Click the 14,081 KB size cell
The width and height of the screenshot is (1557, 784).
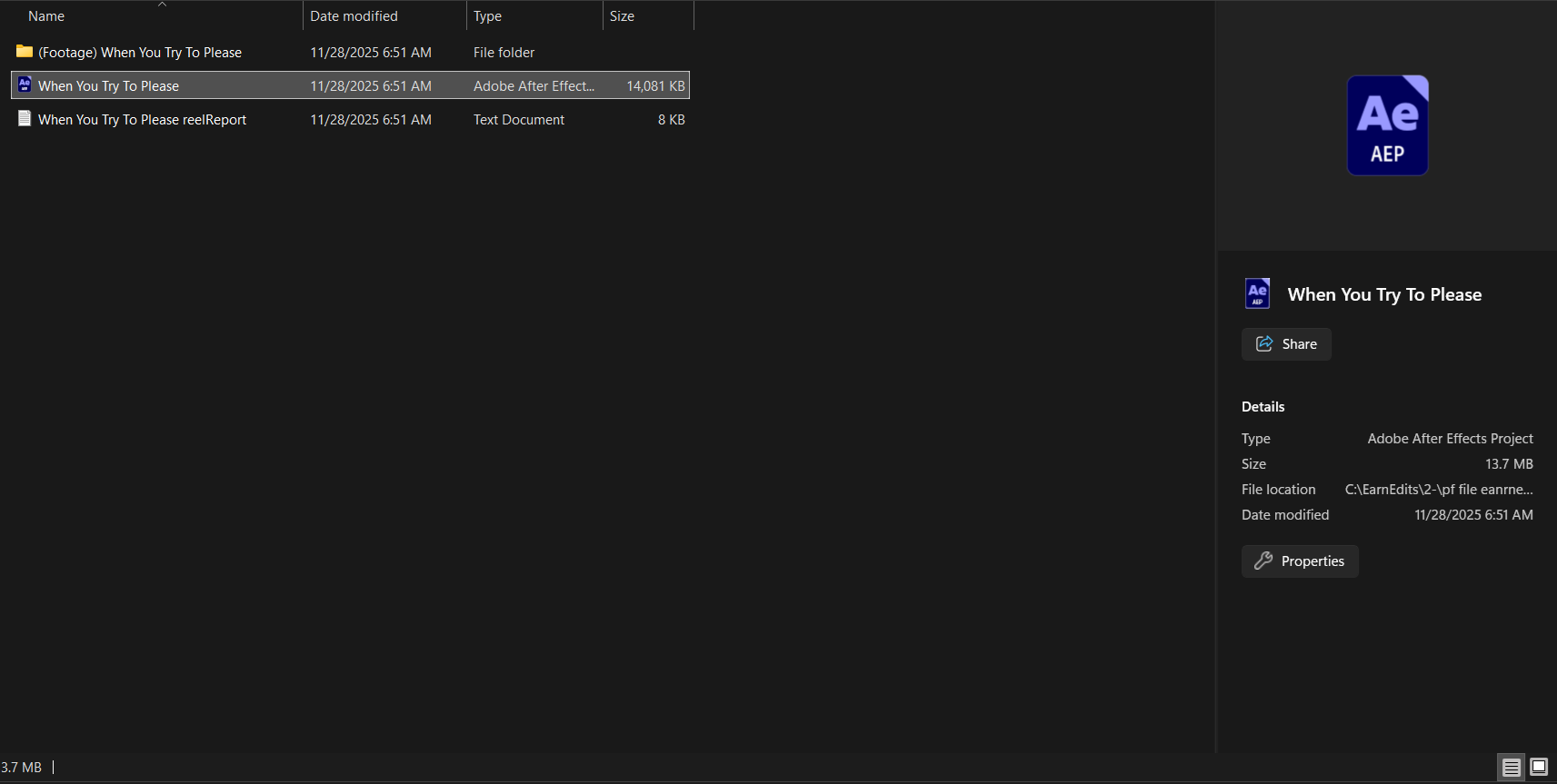pyautogui.click(x=655, y=86)
